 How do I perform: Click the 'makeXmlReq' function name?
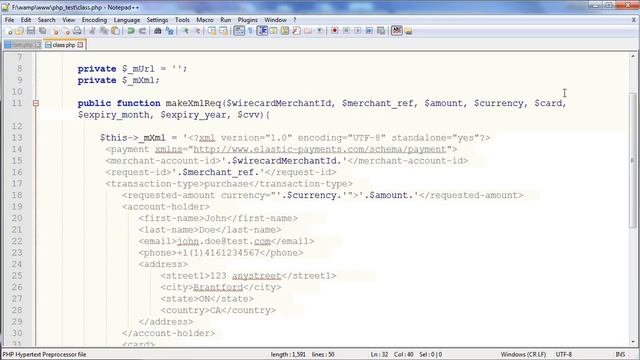pos(193,103)
